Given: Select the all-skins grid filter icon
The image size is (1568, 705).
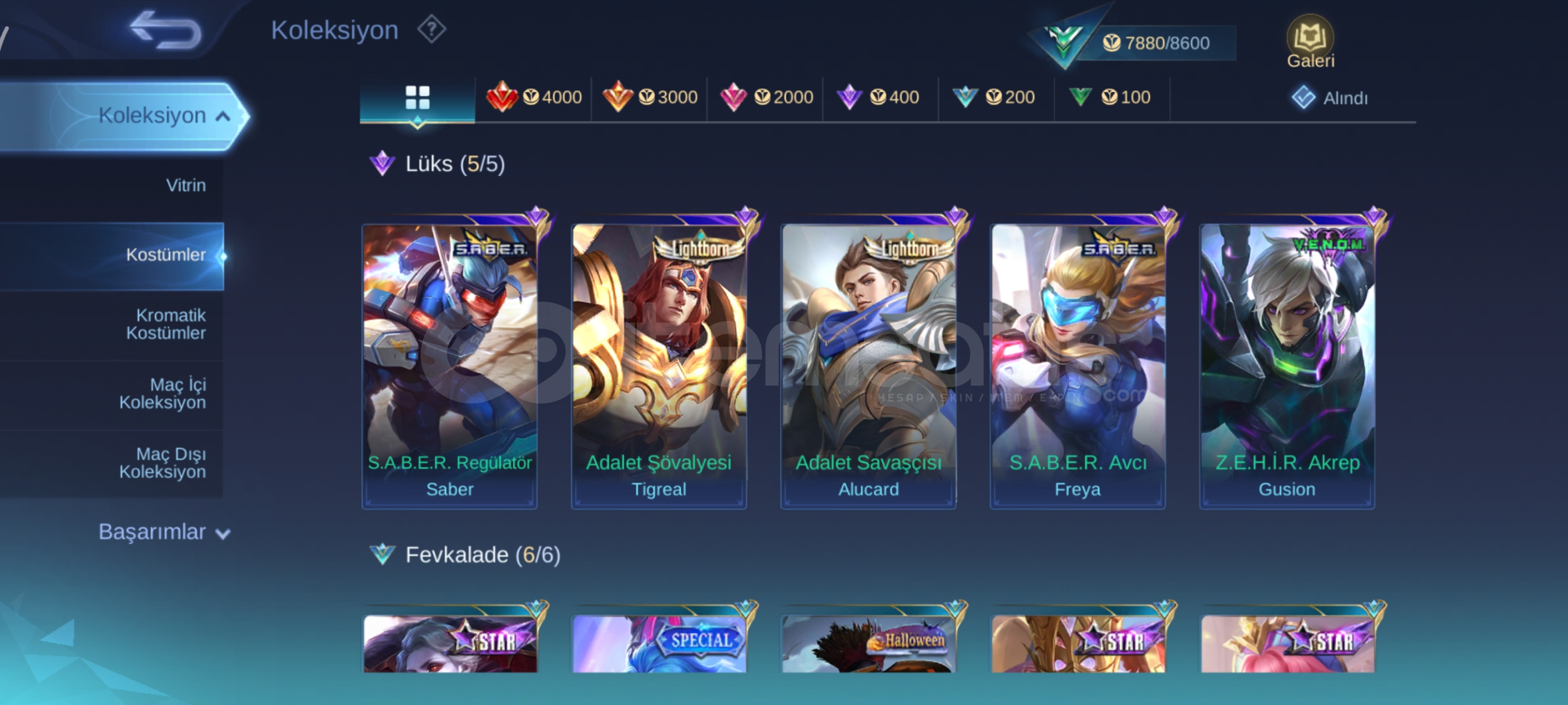Looking at the screenshot, I should 417,98.
